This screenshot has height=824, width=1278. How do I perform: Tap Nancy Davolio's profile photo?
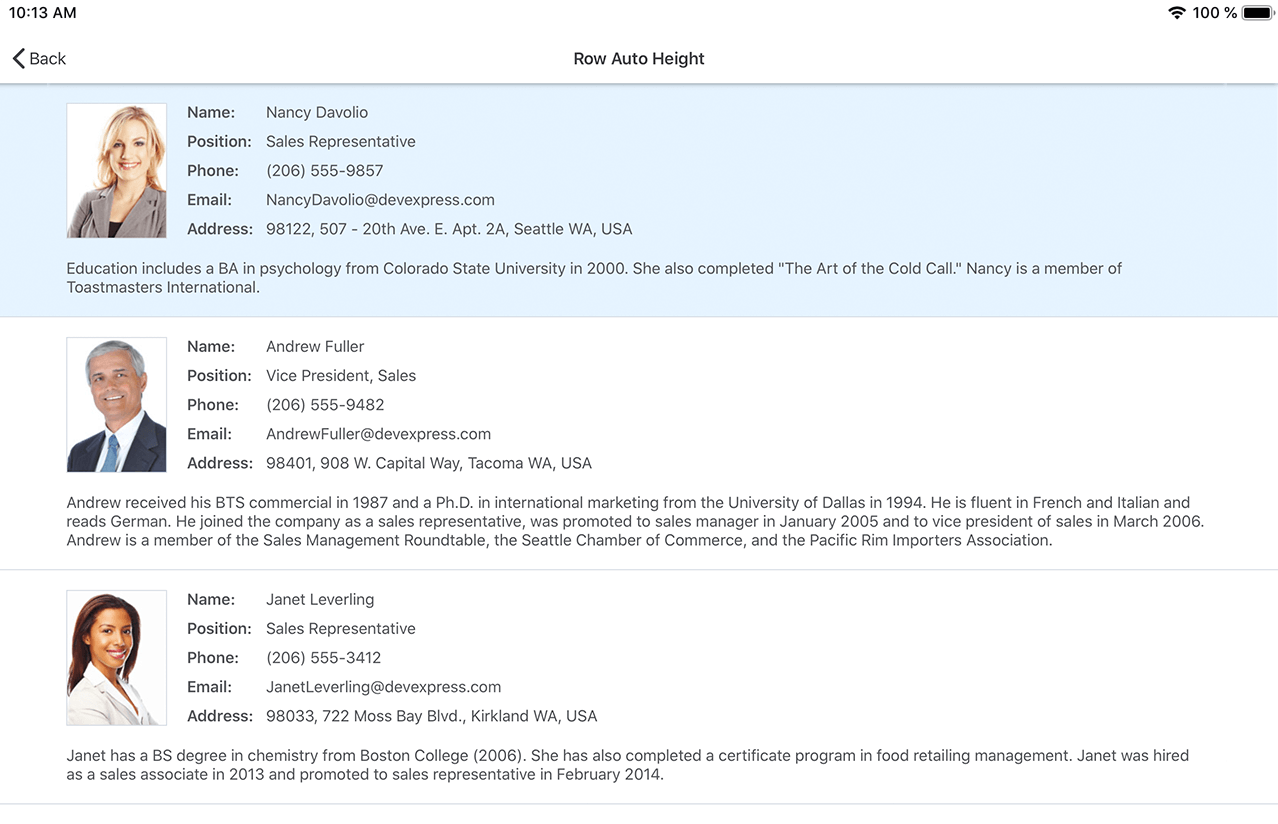coord(116,170)
